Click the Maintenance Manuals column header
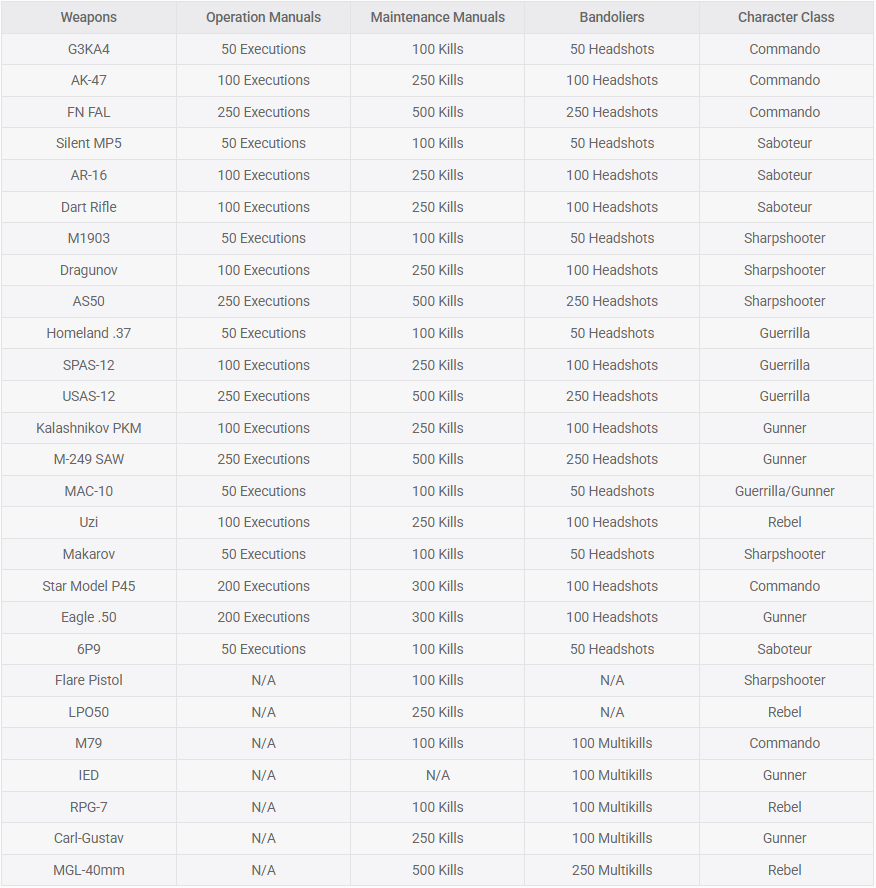The height and width of the screenshot is (888, 876). [438, 17]
